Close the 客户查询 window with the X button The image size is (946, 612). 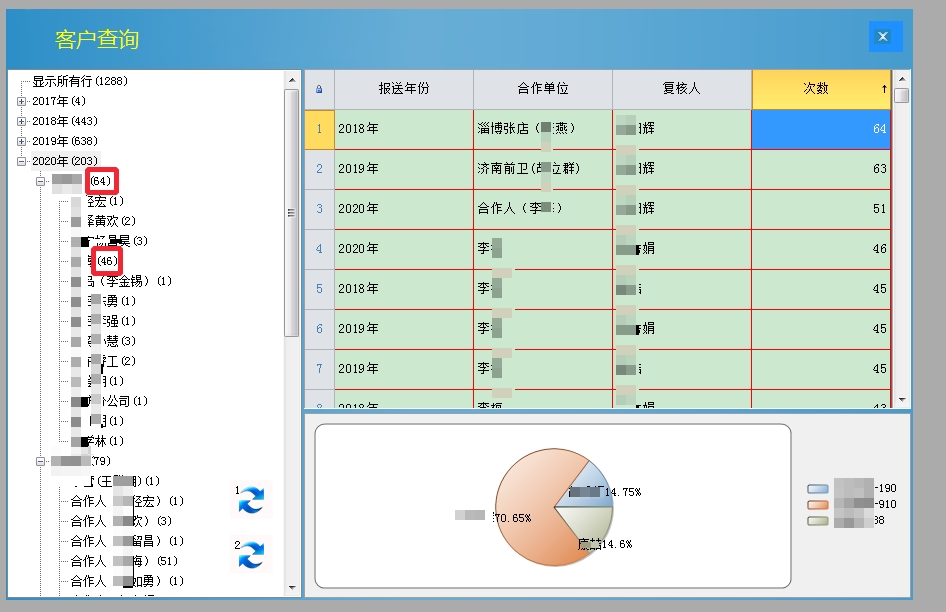pos(884,37)
